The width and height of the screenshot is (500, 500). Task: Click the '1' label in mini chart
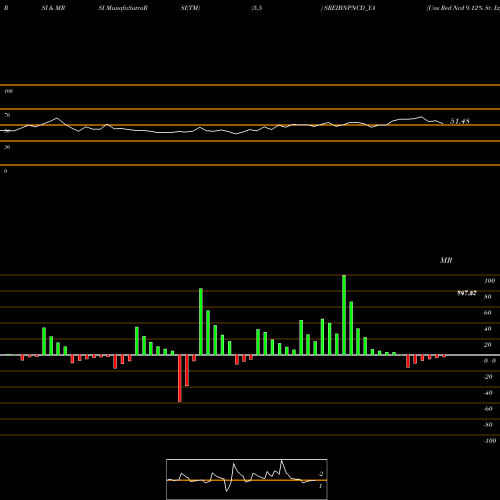point(320,486)
